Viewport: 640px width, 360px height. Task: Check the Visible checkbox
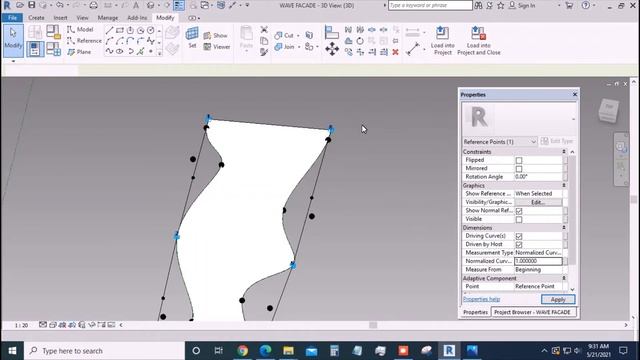point(519,219)
